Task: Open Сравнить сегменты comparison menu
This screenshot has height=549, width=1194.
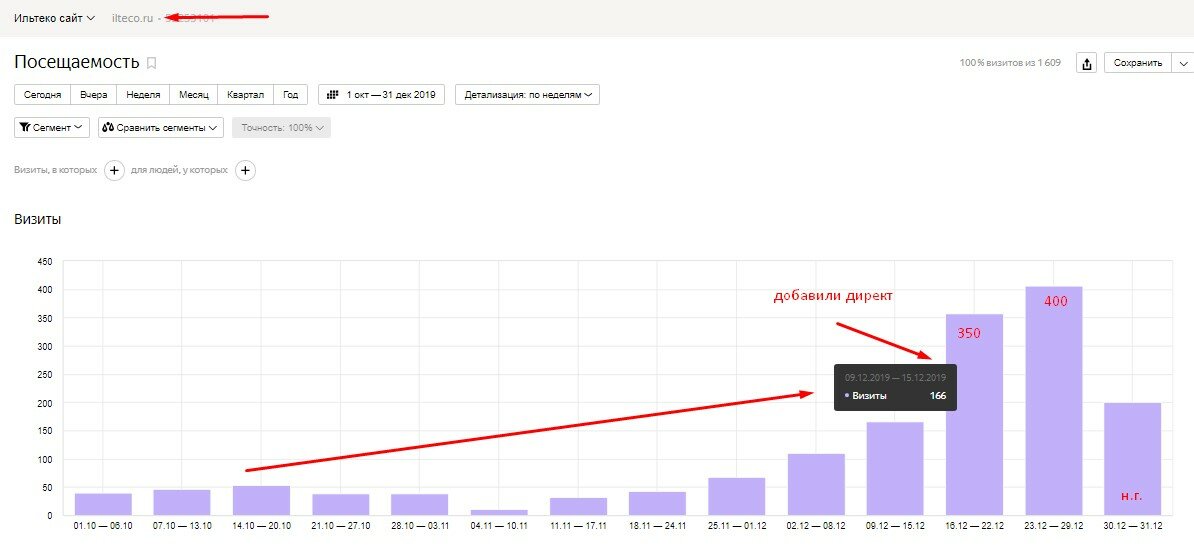Action: [x=161, y=128]
